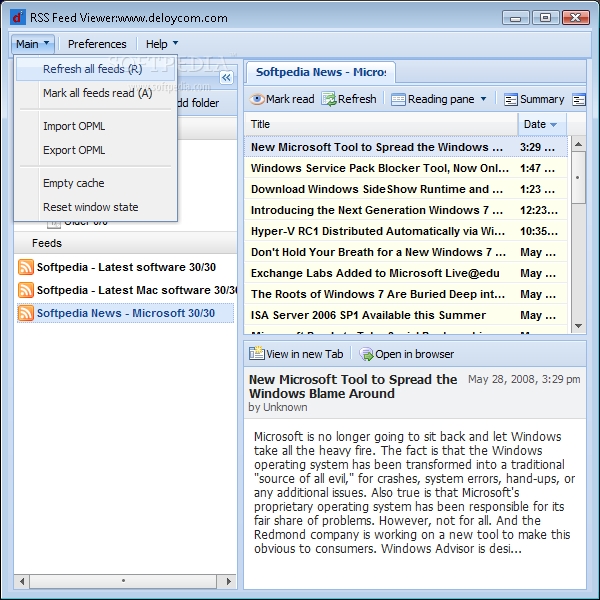Click the article list scrollbar up arrow

click(x=578, y=144)
